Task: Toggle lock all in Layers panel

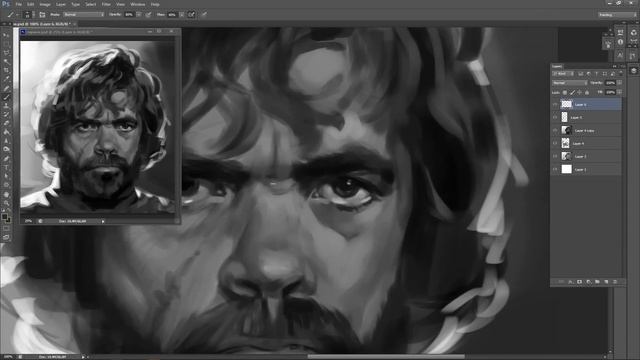Action: pyautogui.click(x=587, y=93)
